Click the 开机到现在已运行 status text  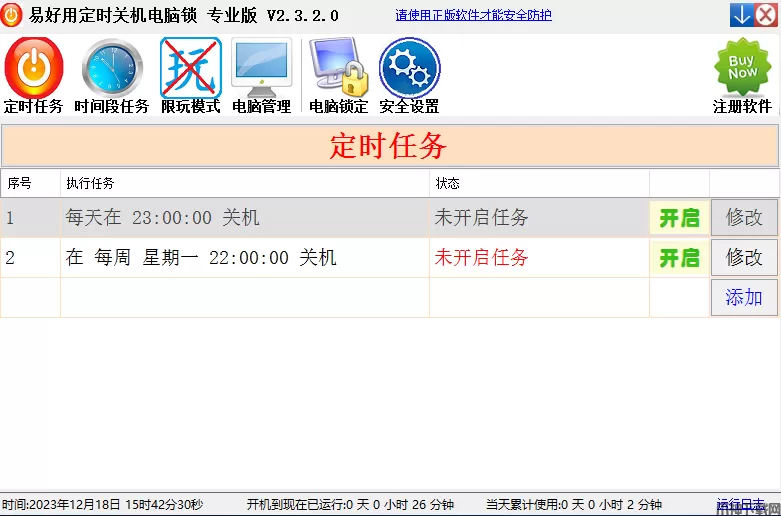click(350, 505)
